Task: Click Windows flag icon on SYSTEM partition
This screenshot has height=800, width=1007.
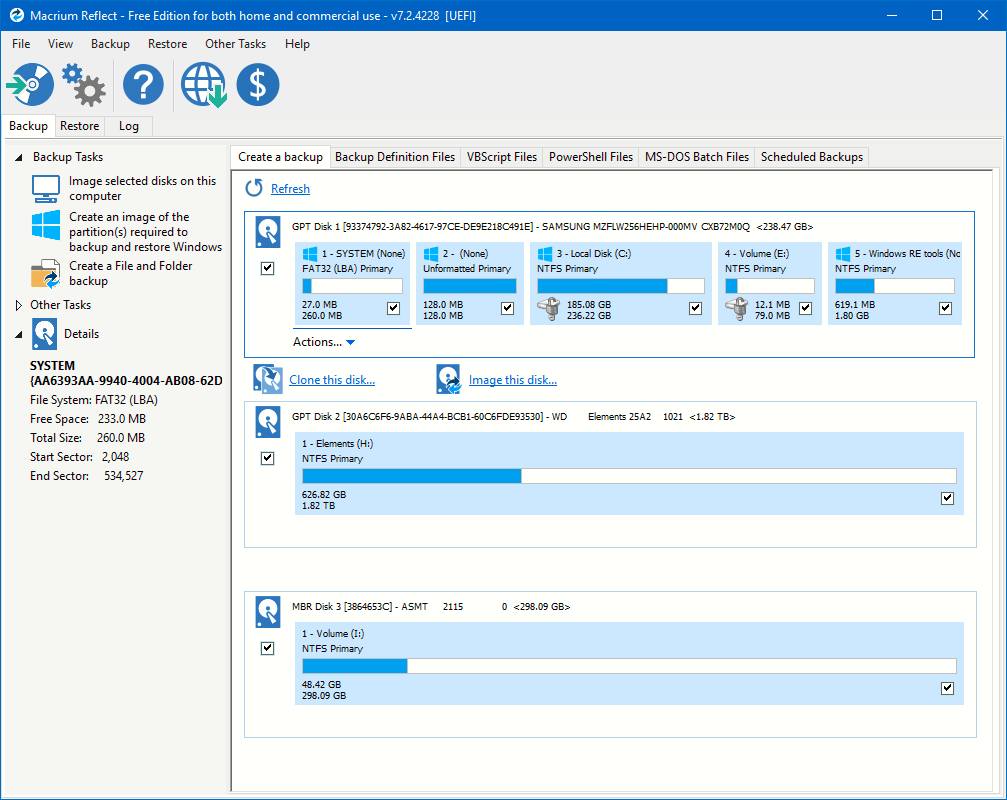Action: tap(310, 254)
